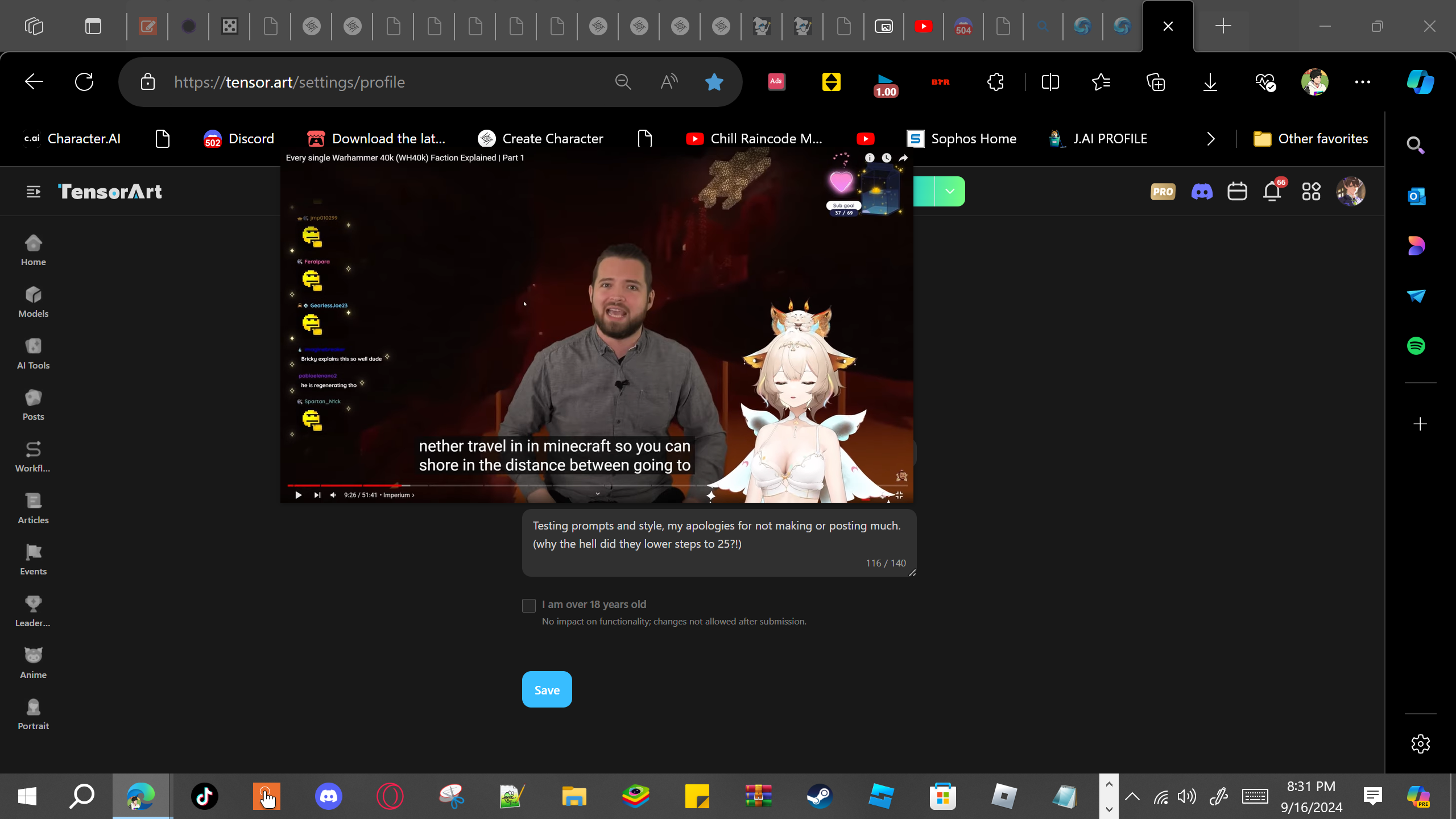Open Edge Settings and more menu
The image size is (1456, 819).
click(x=1362, y=82)
